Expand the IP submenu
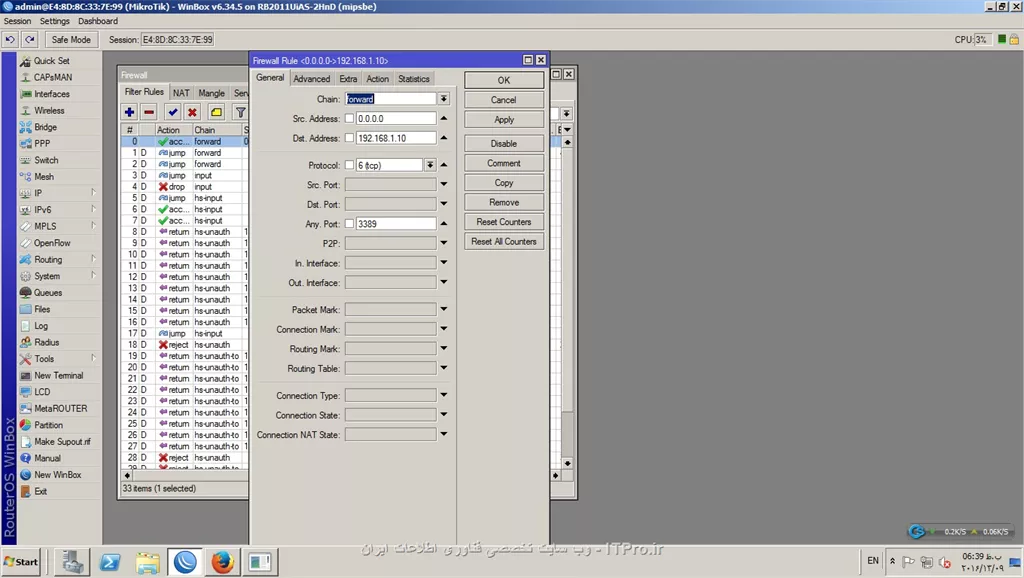Screen dimensions: 1024x578 pyautogui.click(x=59, y=193)
